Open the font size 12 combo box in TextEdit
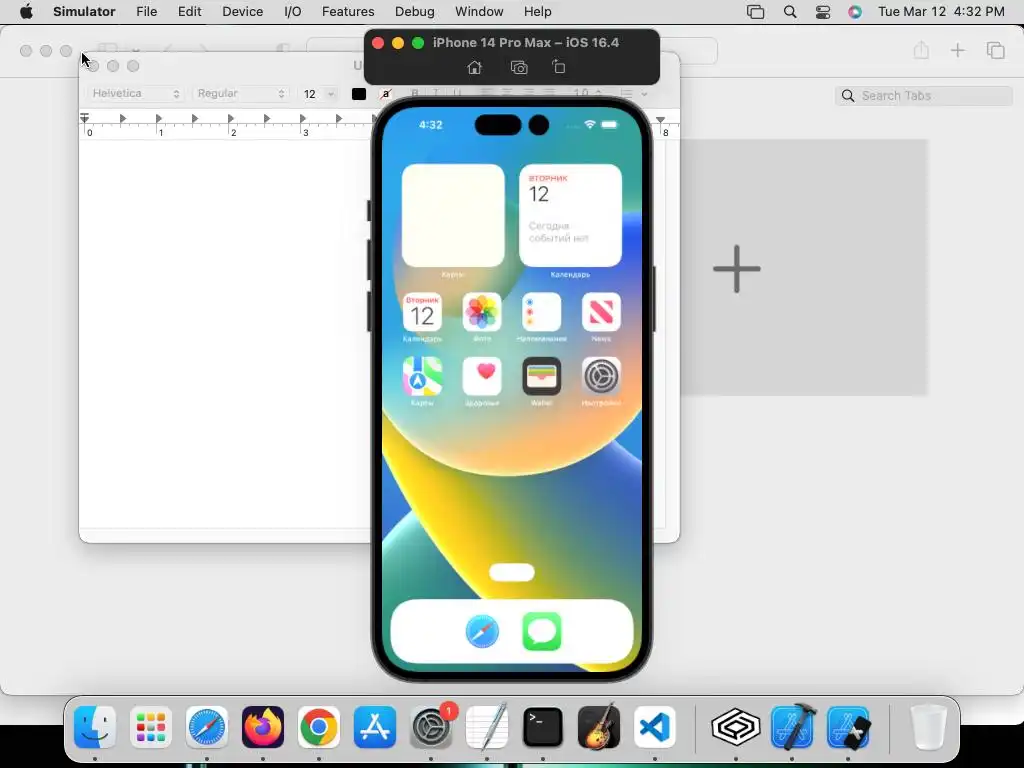This screenshot has height=768, width=1024. coord(318,94)
